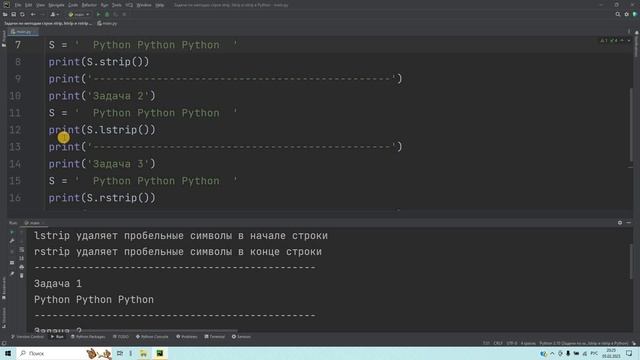Click line 16 print(S.rstrip()) code
The image size is (640, 360).
pos(102,198)
